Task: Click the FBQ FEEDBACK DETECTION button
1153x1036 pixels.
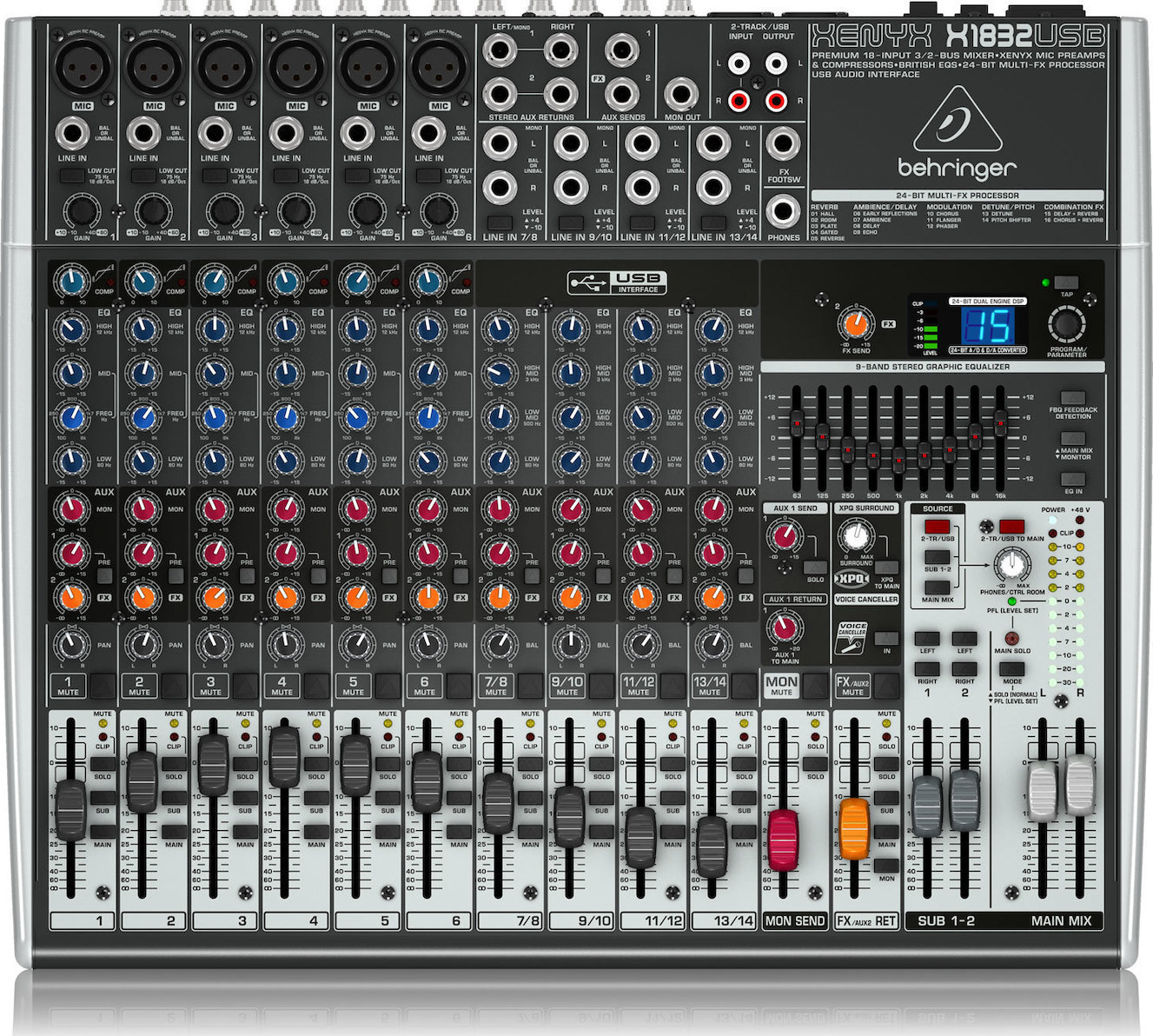Action: [1074, 397]
